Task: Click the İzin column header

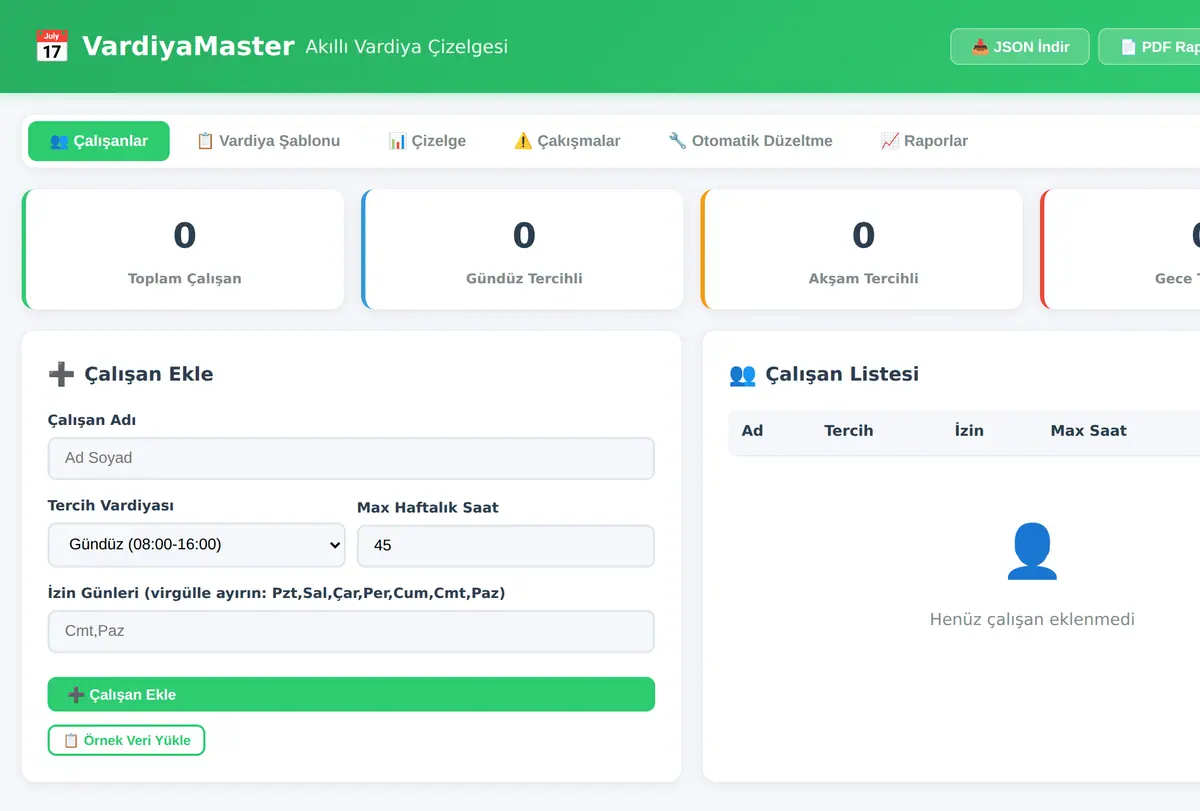Action: (969, 431)
